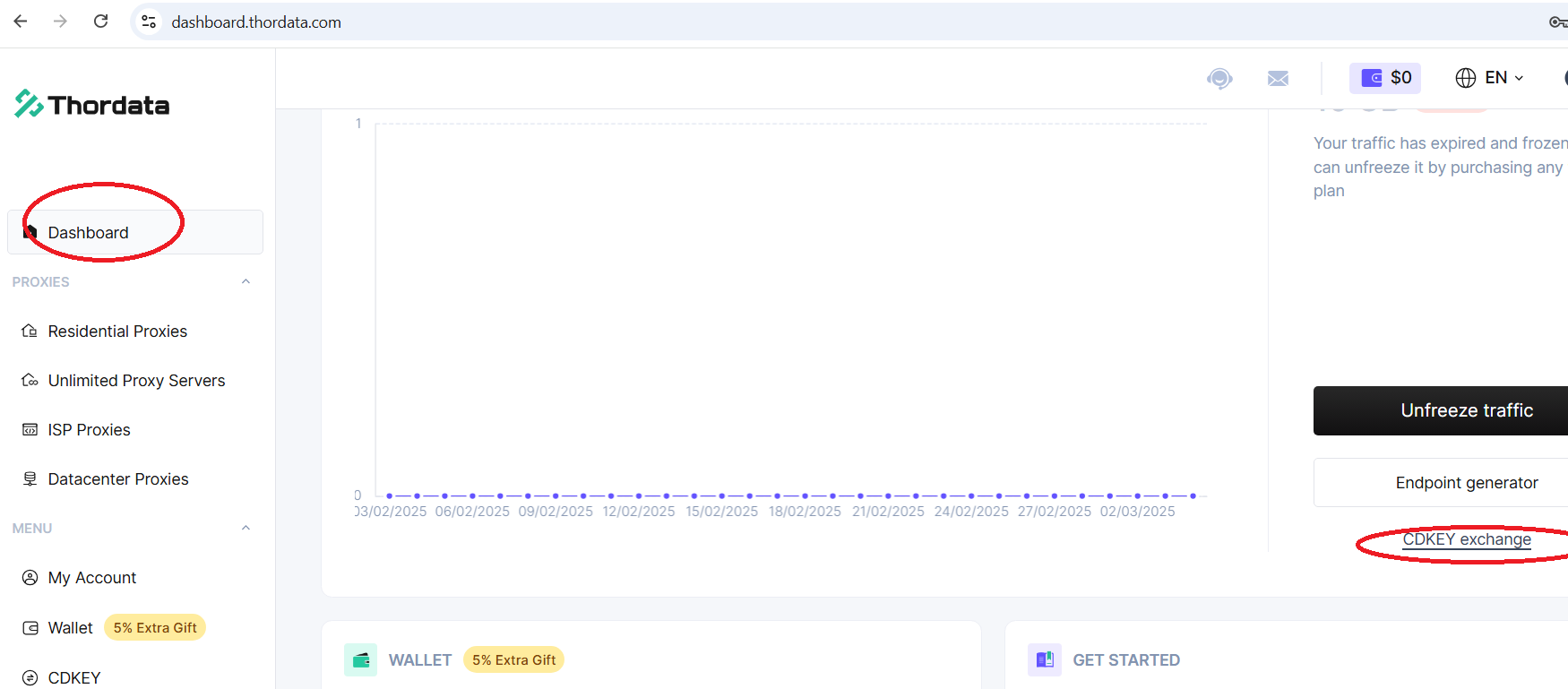This screenshot has height=689, width=1568.
Task: Click the Residential Proxies house icon
Action: pyautogui.click(x=30, y=332)
